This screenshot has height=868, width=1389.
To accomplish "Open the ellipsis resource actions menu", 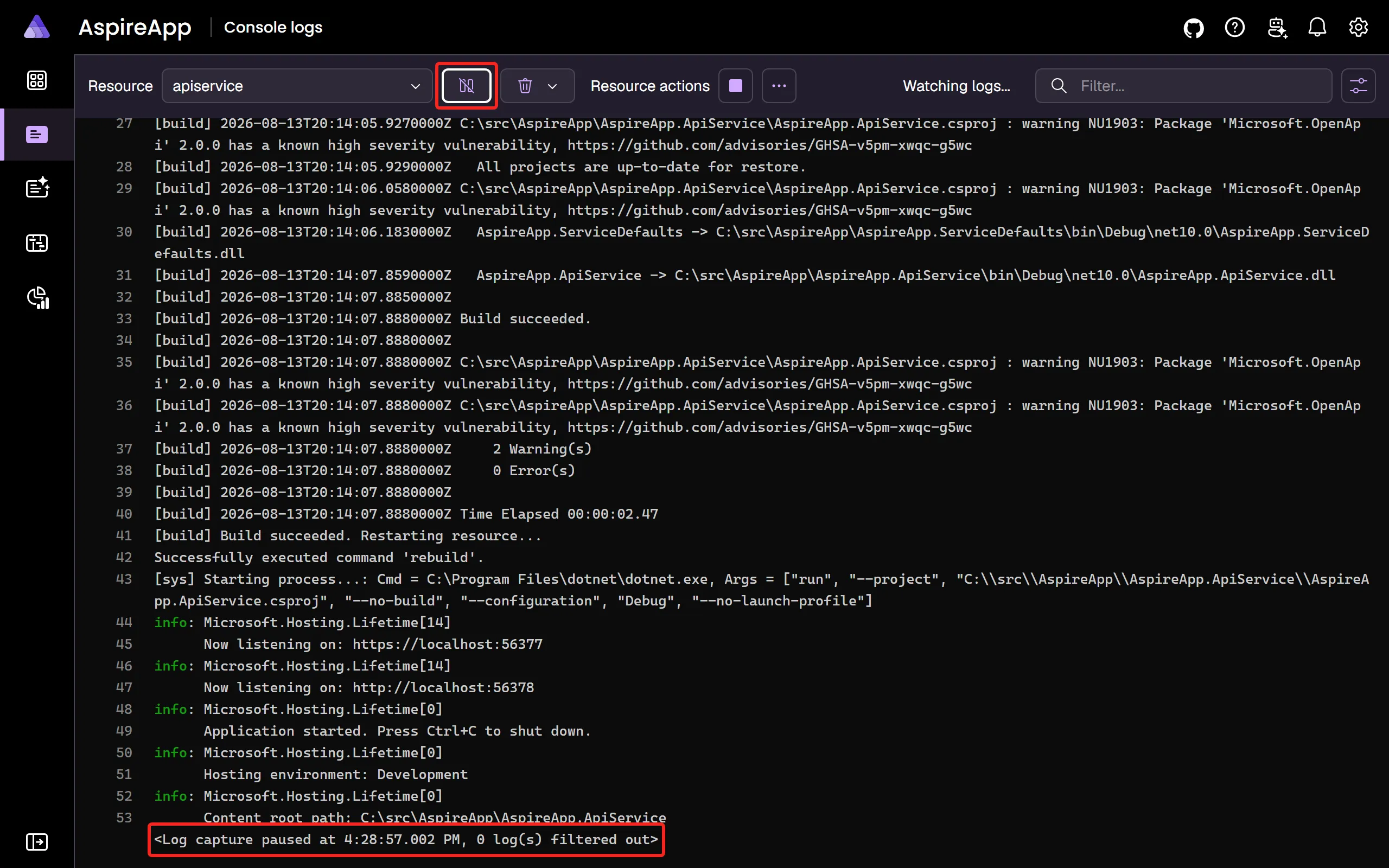I will click(778, 86).
